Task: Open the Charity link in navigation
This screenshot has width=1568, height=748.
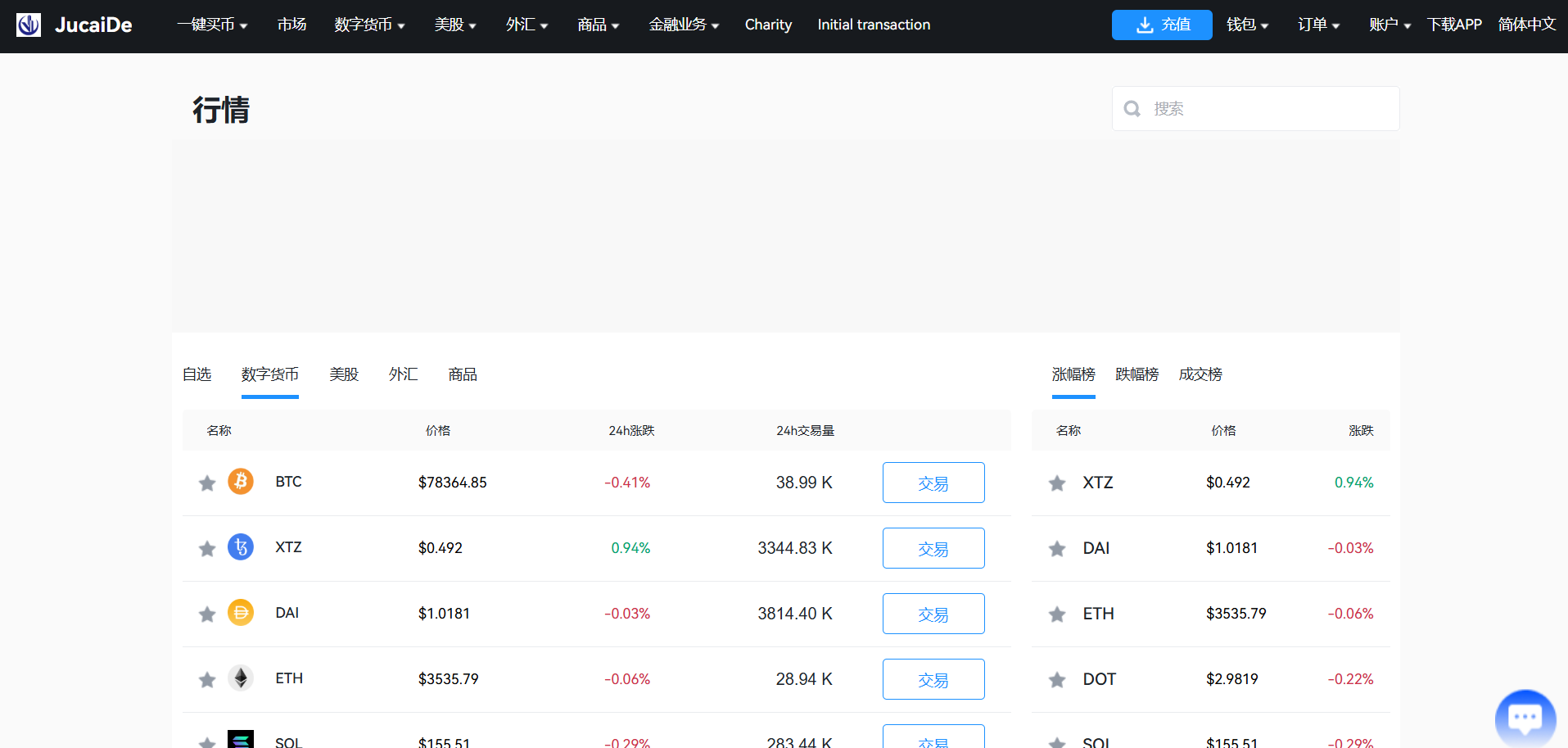Action: coord(768,25)
